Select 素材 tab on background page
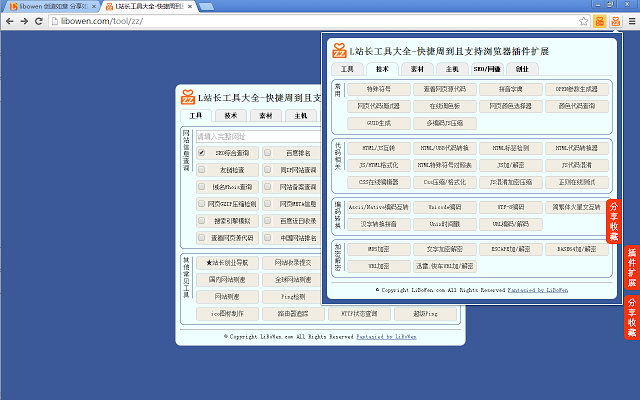This screenshot has width=640, height=400. [x=266, y=116]
